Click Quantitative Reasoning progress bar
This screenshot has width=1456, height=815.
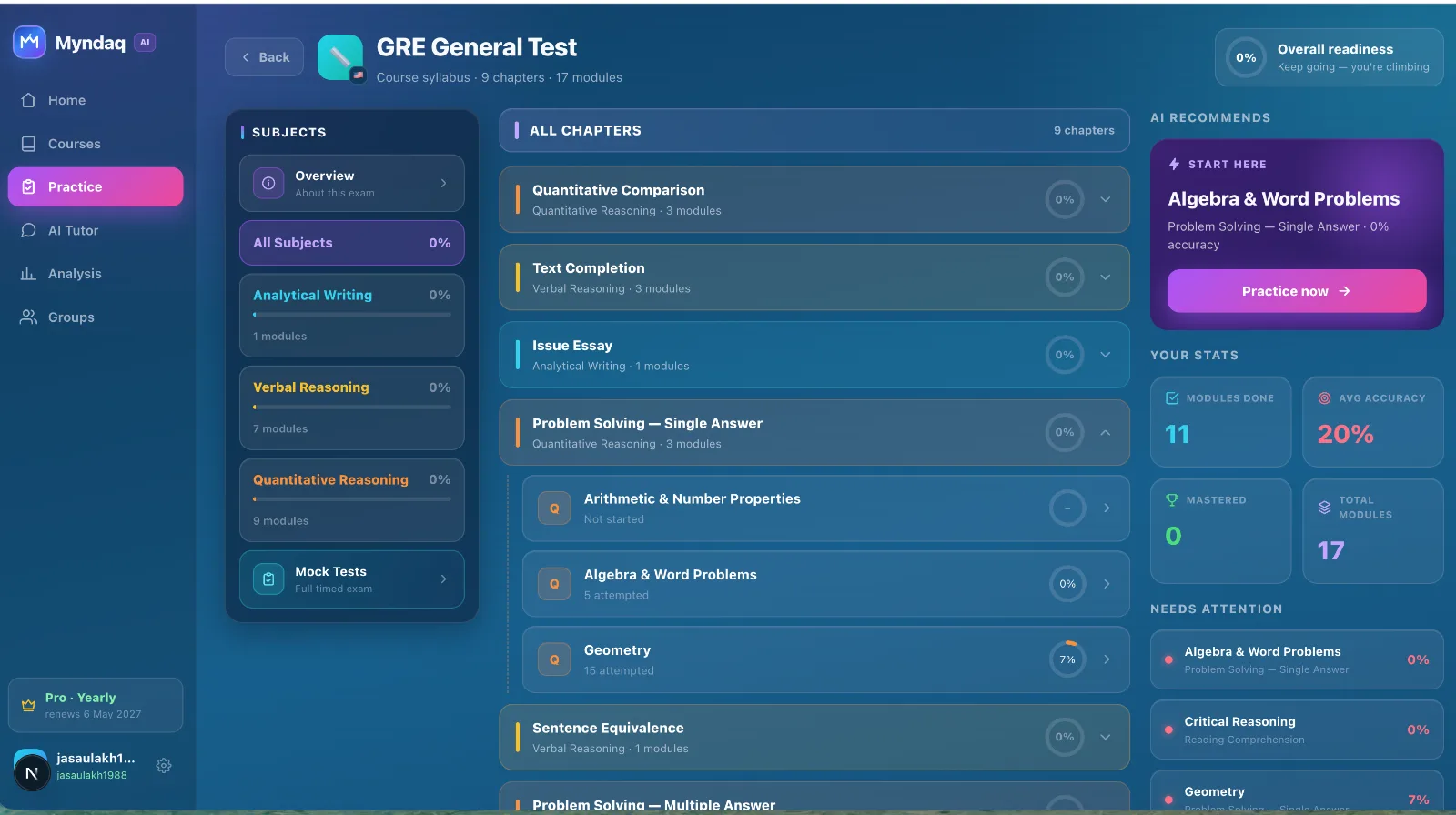[x=352, y=498]
